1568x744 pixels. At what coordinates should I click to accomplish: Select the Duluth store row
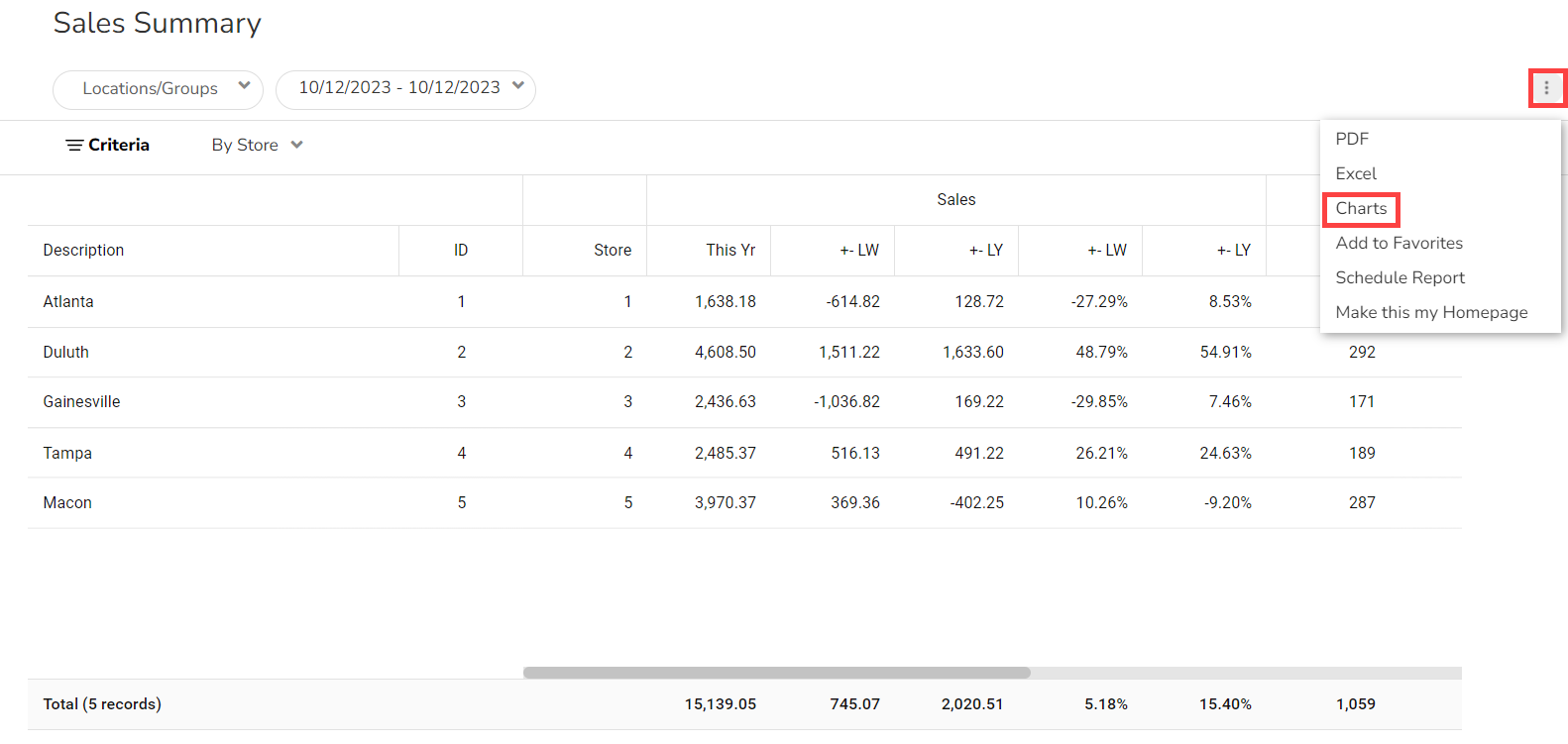tap(66, 353)
